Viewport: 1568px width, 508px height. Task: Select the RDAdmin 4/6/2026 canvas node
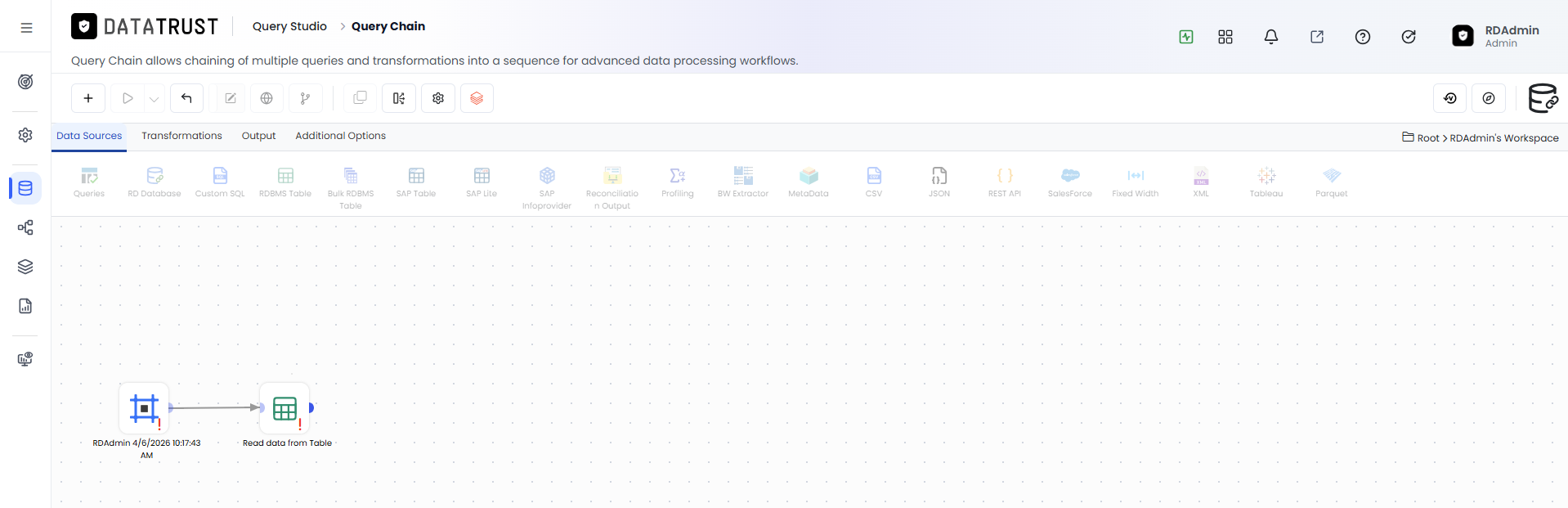pyautogui.click(x=144, y=407)
